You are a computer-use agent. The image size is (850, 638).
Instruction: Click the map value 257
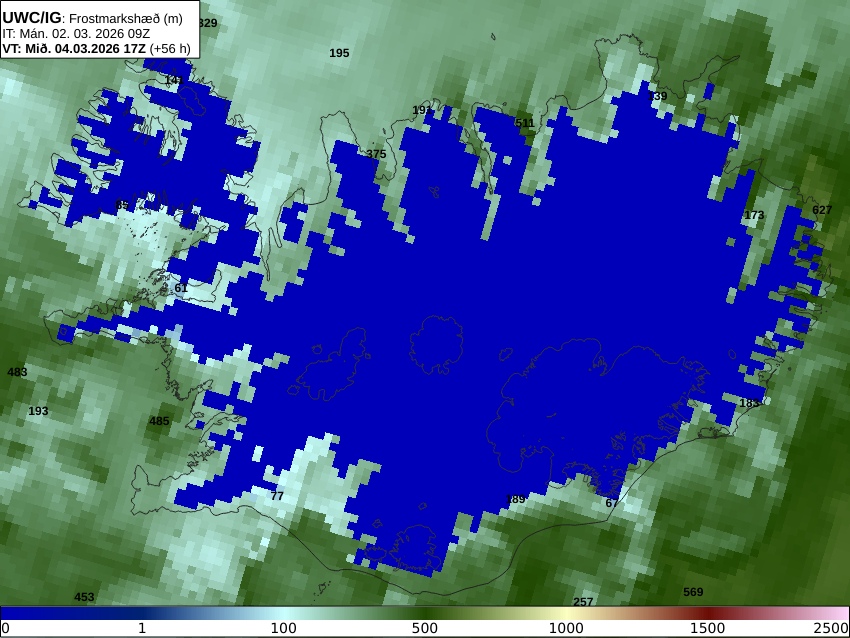(x=583, y=602)
